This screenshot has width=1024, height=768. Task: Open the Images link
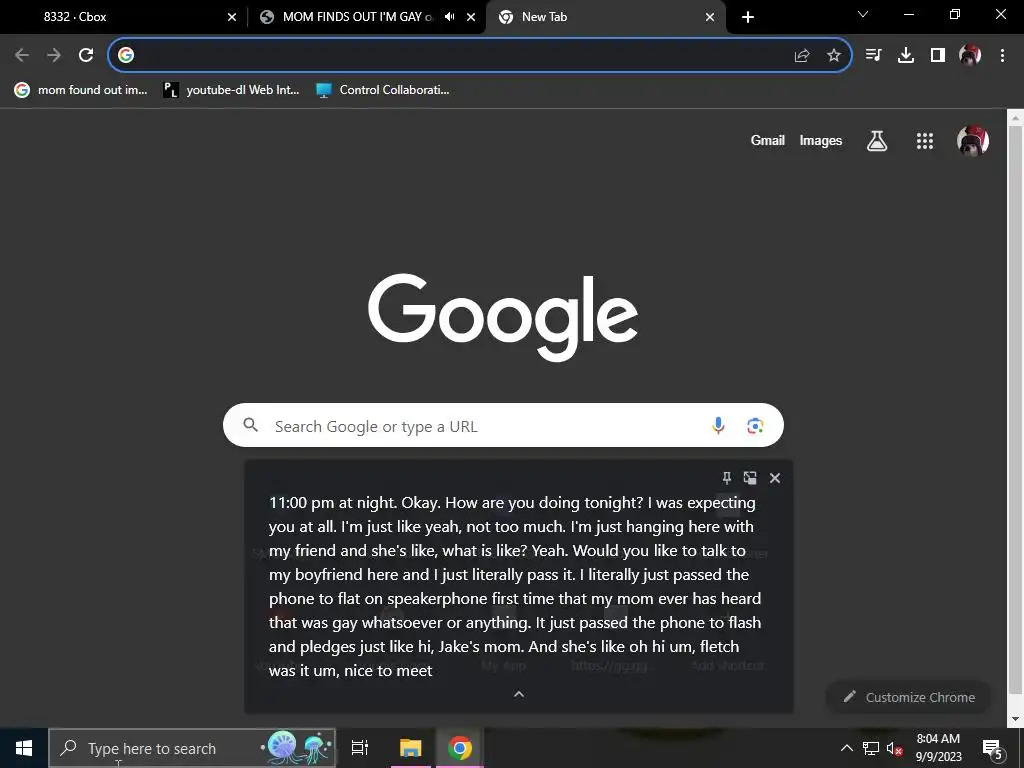point(820,140)
